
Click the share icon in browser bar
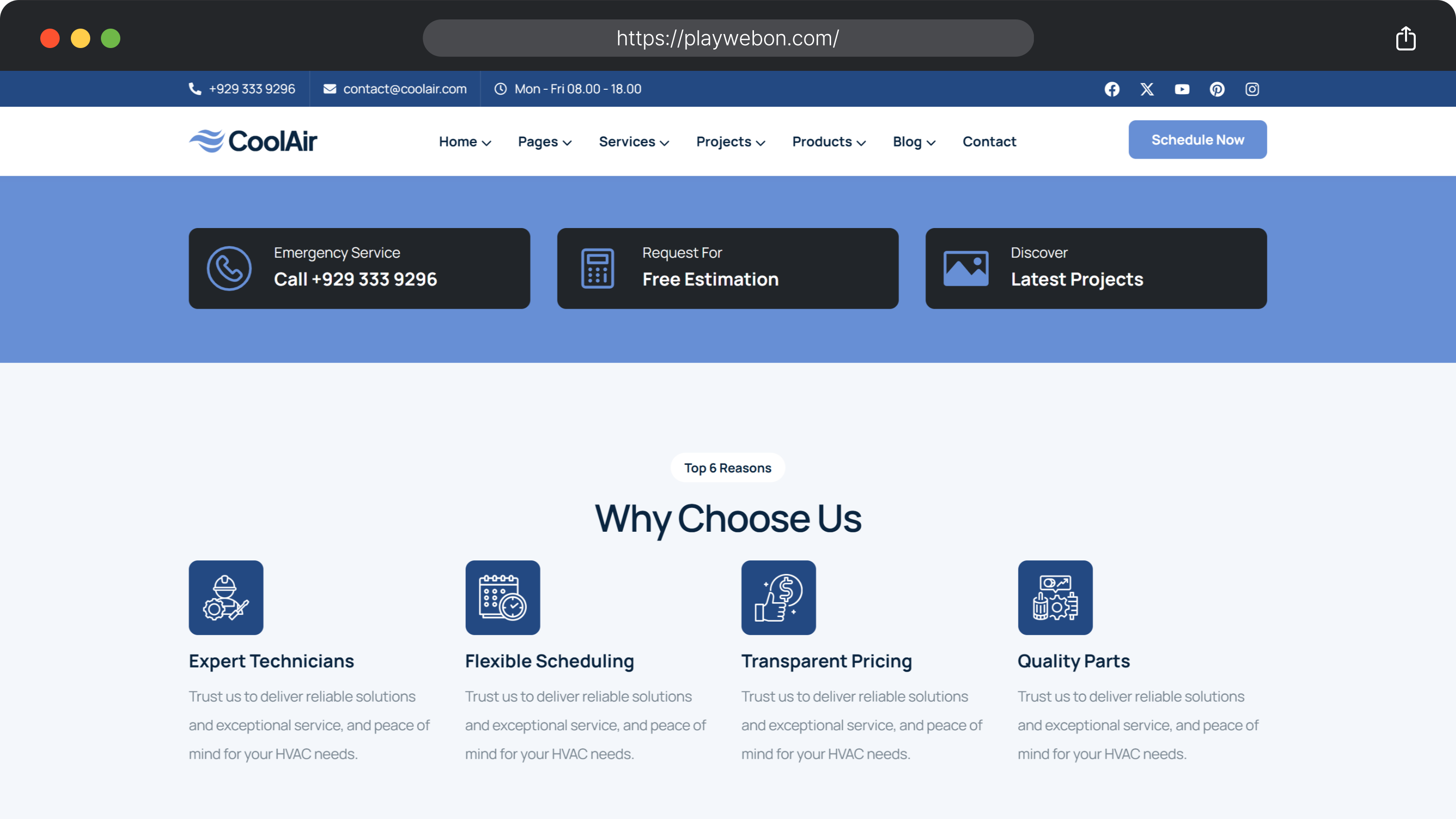(1406, 38)
